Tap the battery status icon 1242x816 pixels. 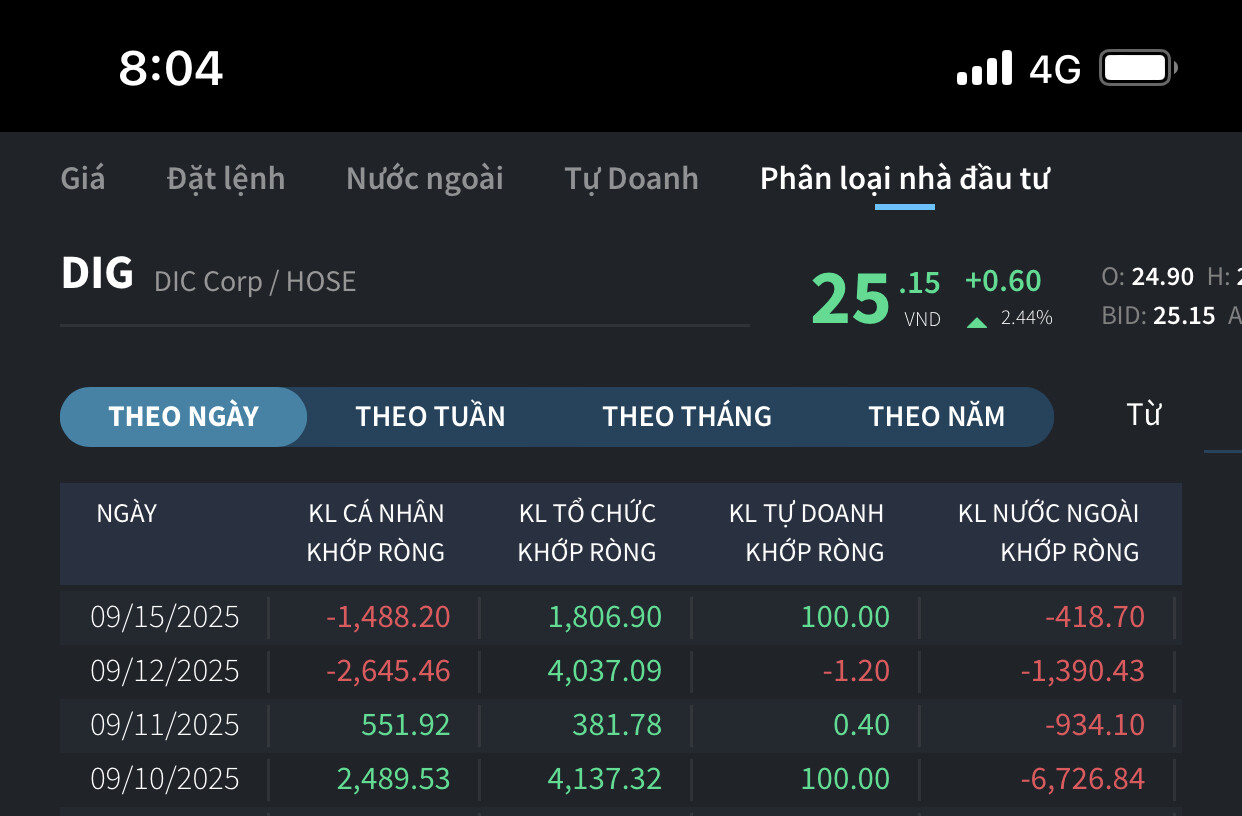coord(1138,69)
